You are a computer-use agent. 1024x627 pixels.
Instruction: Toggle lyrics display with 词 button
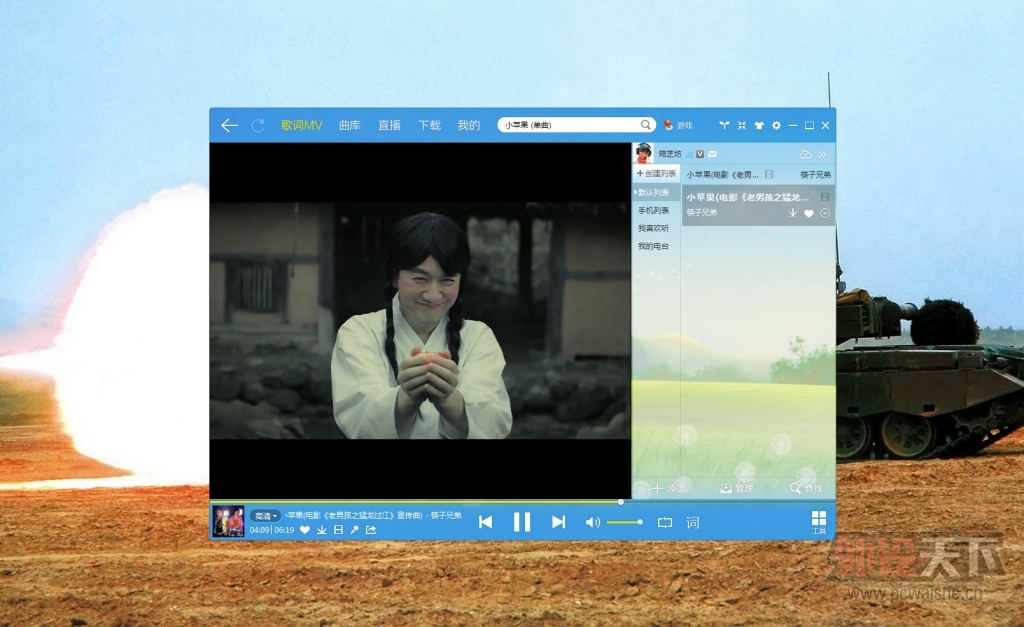[x=693, y=522]
